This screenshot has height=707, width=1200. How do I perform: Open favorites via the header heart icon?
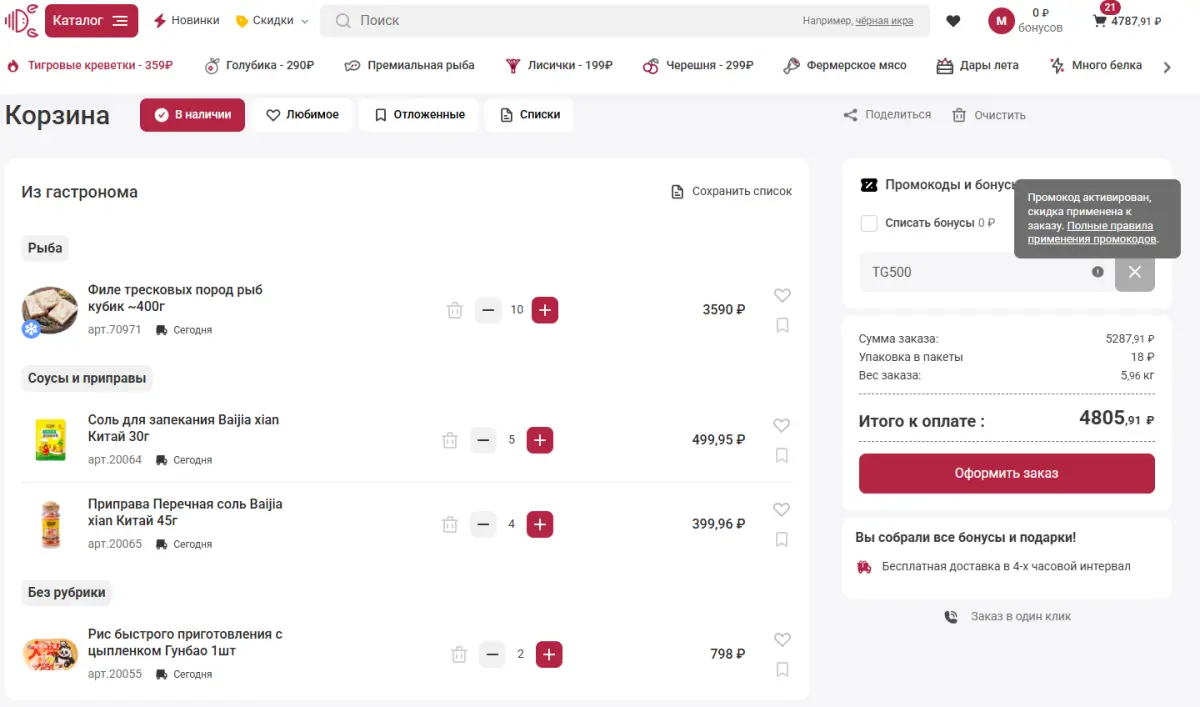tap(953, 21)
